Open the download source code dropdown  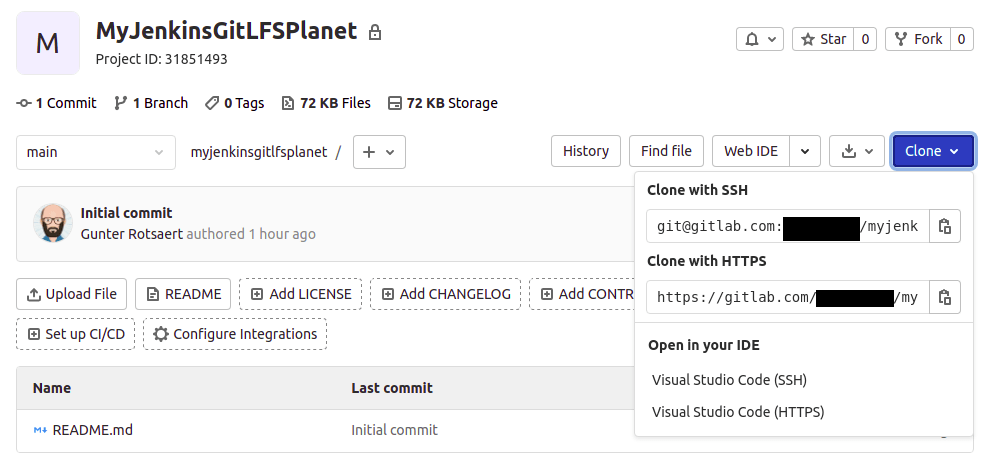click(x=857, y=151)
